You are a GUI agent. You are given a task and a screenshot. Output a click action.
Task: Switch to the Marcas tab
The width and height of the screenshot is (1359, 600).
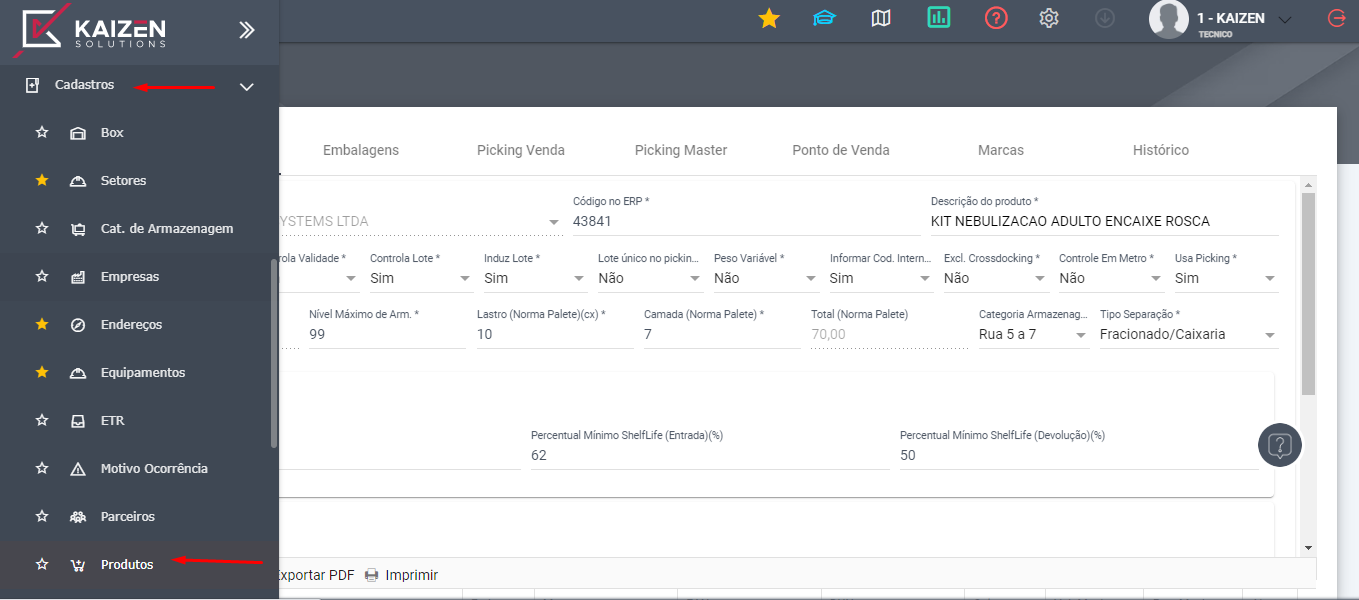point(1001,150)
